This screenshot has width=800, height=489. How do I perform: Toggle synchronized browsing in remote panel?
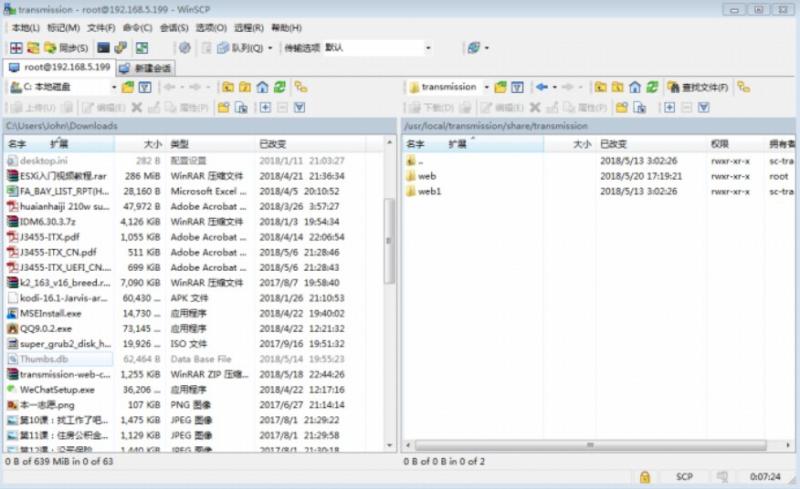744,87
